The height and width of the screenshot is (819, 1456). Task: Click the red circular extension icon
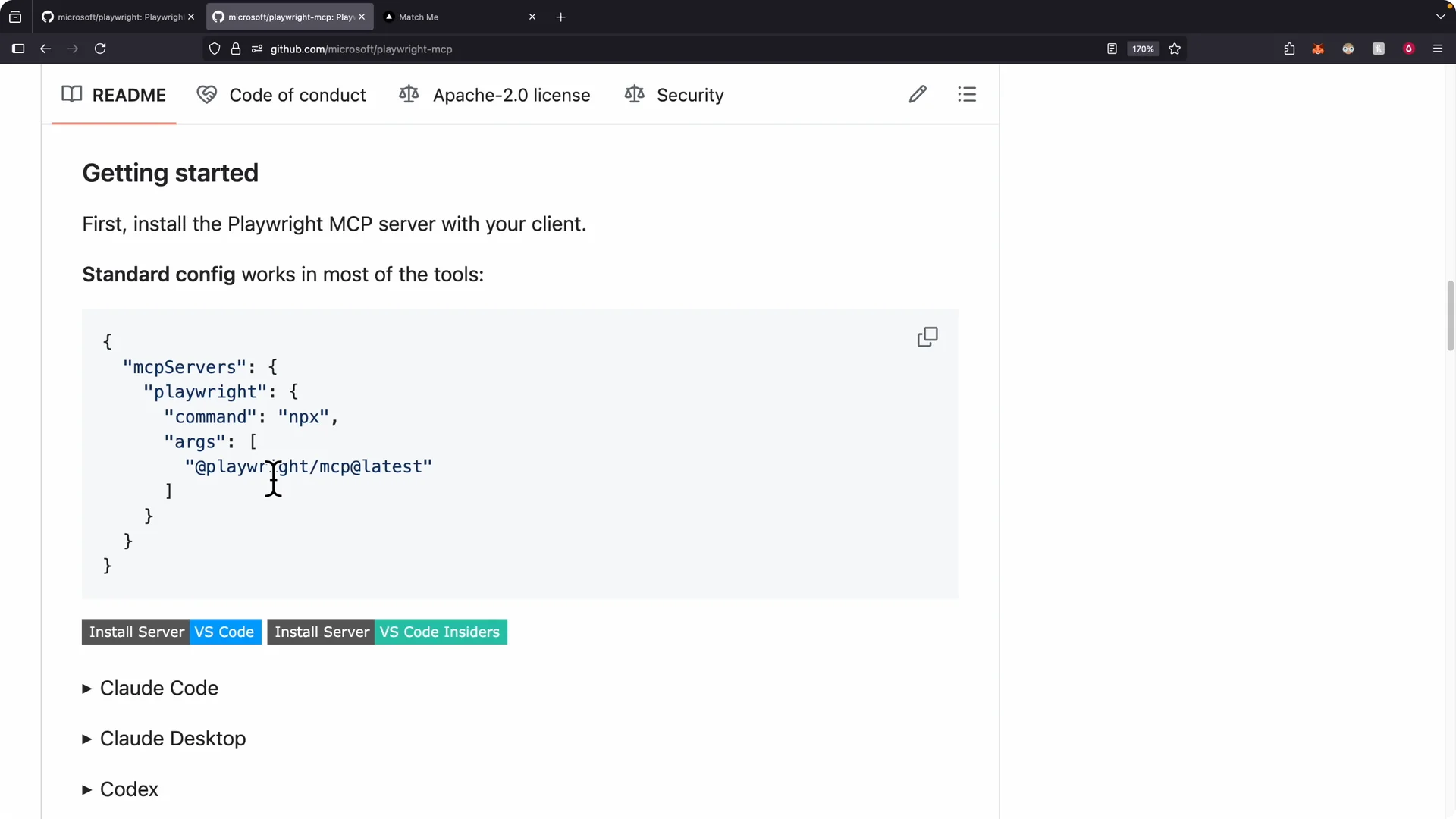(x=1409, y=49)
